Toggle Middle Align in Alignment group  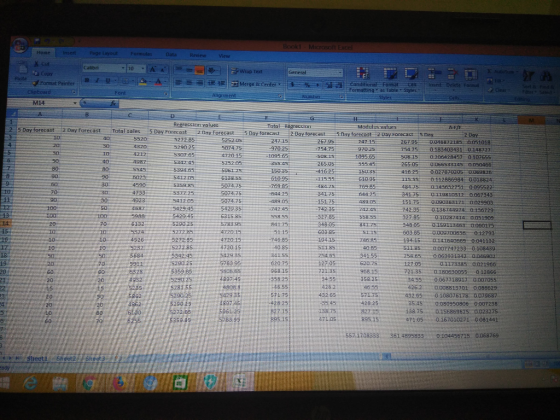(x=189, y=70)
